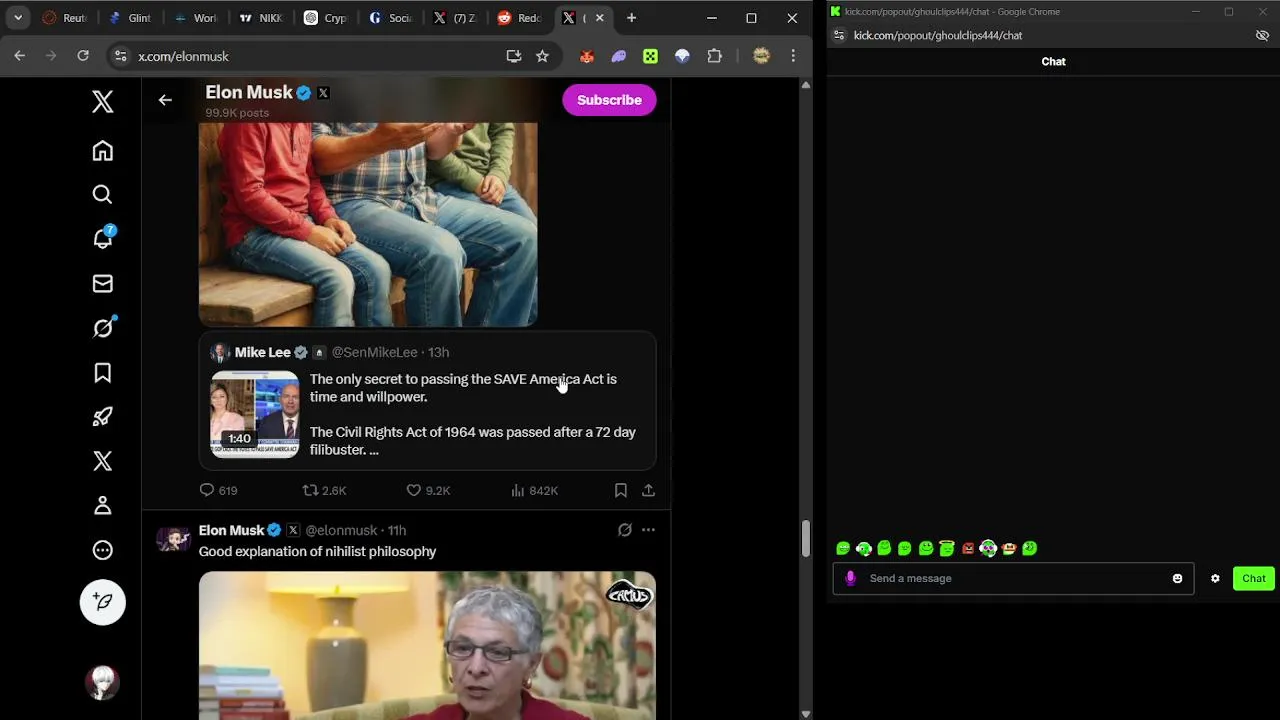Open account avatar at sidebar bottom

point(102,683)
